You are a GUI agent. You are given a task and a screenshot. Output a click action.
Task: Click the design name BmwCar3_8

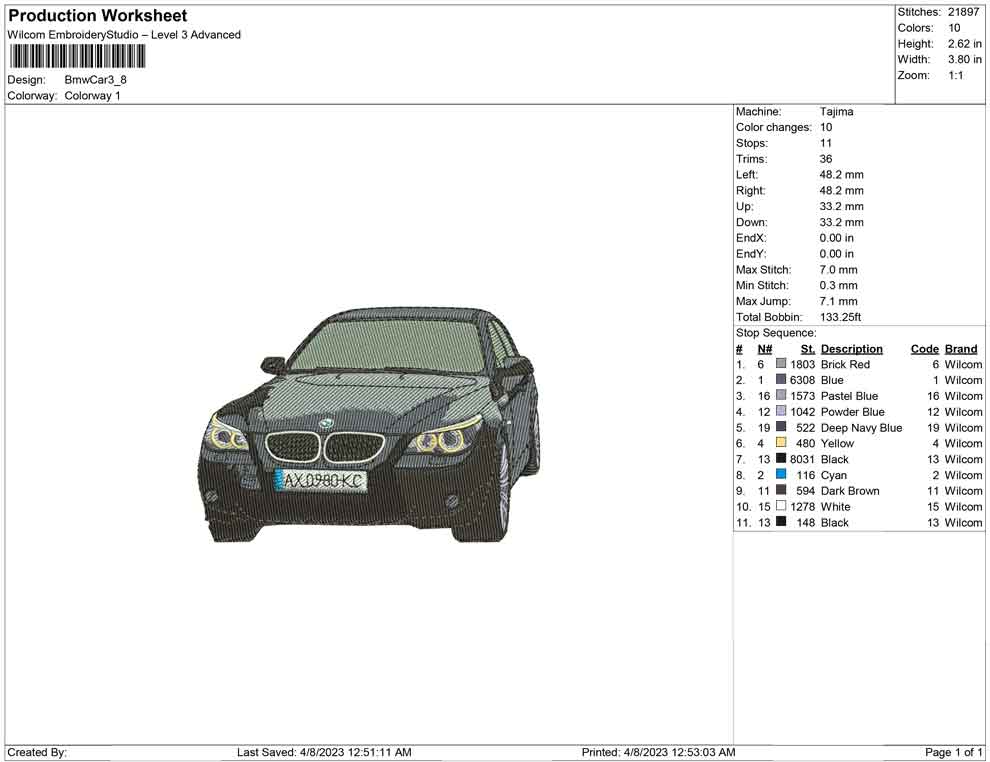[x=95, y=80]
